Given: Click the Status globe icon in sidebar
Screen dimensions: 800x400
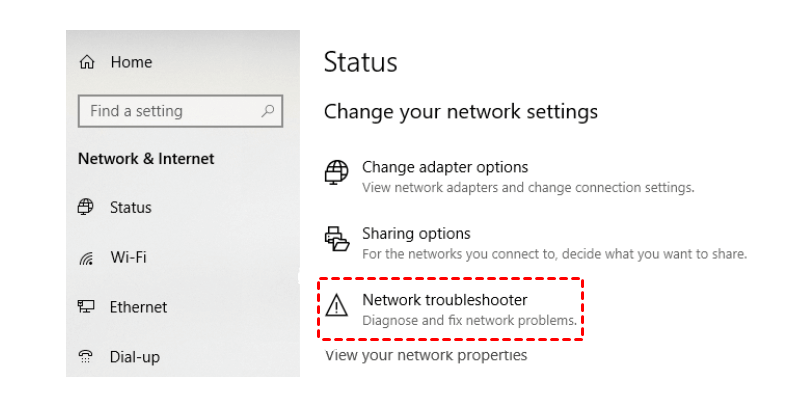Looking at the screenshot, I should 86,208.
